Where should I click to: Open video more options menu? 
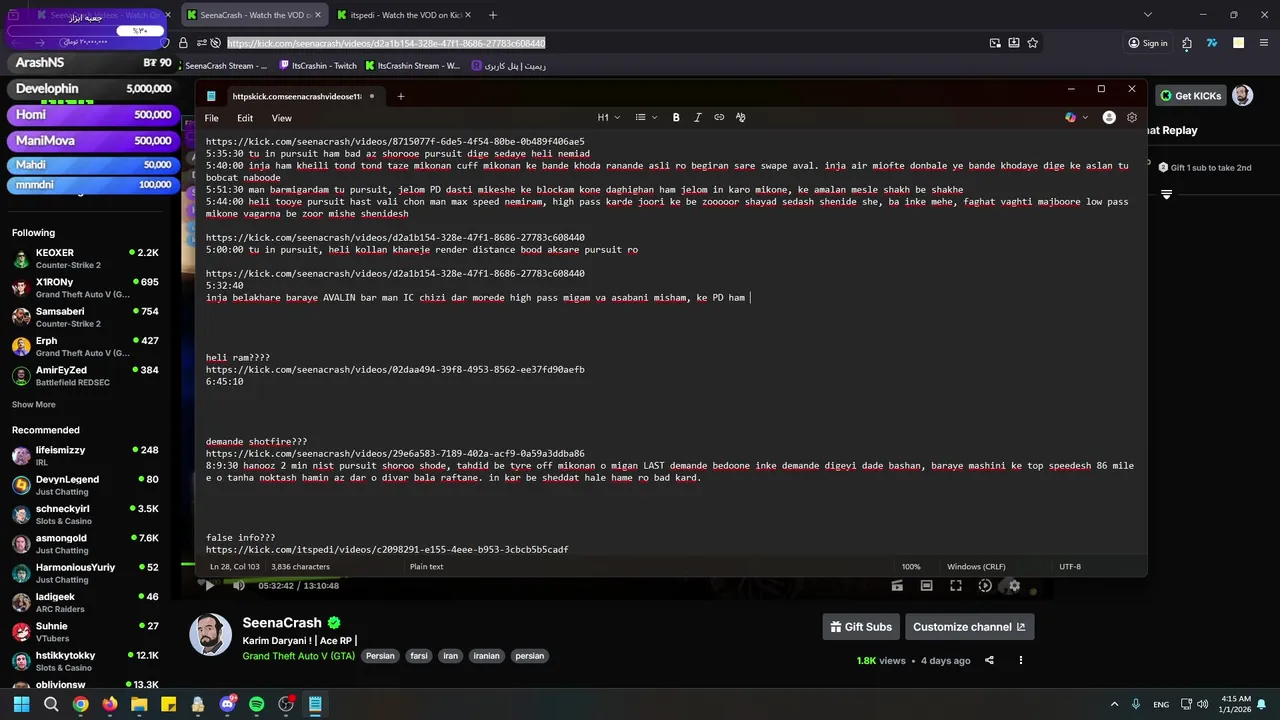(x=1021, y=660)
